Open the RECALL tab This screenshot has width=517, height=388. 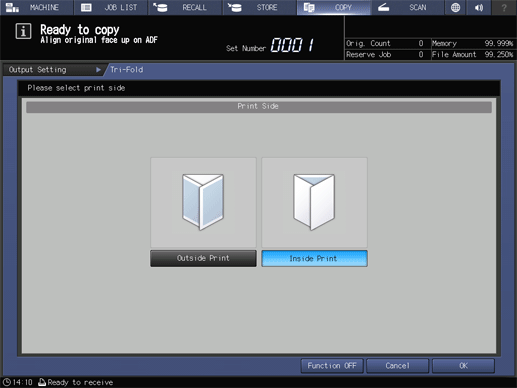(185, 7)
